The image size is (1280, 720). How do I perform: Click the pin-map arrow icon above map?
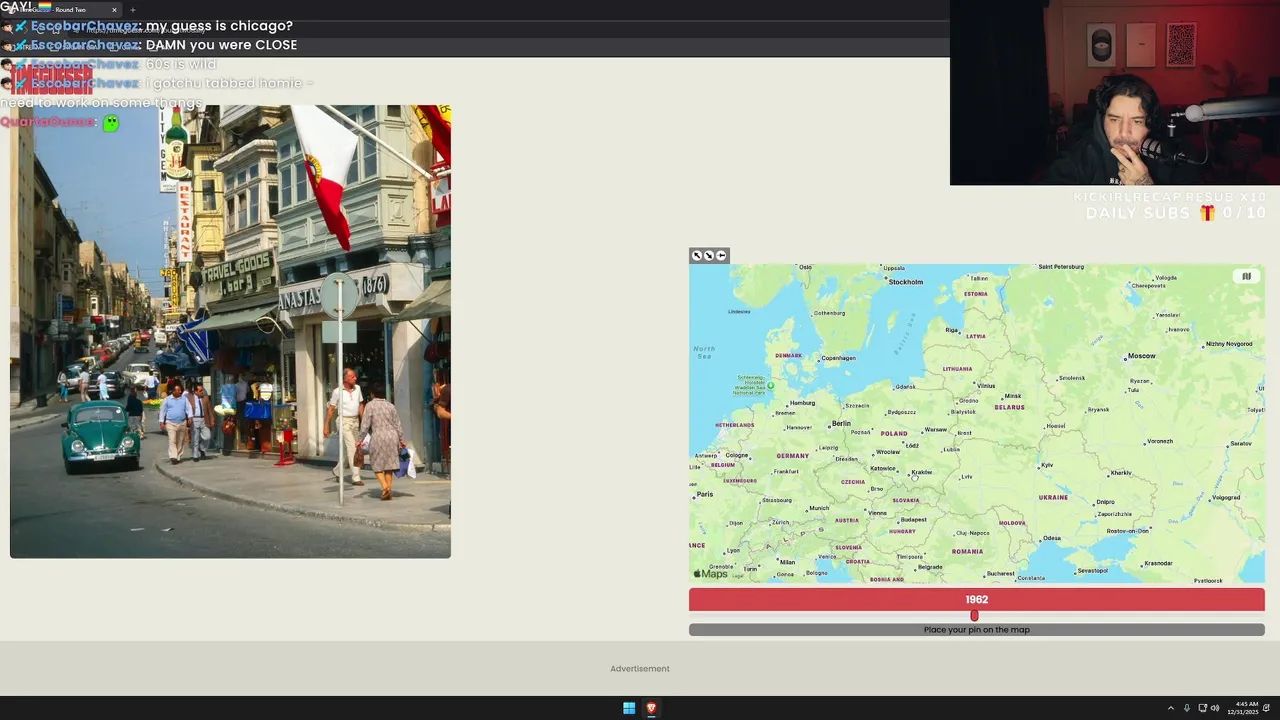pos(721,255)
